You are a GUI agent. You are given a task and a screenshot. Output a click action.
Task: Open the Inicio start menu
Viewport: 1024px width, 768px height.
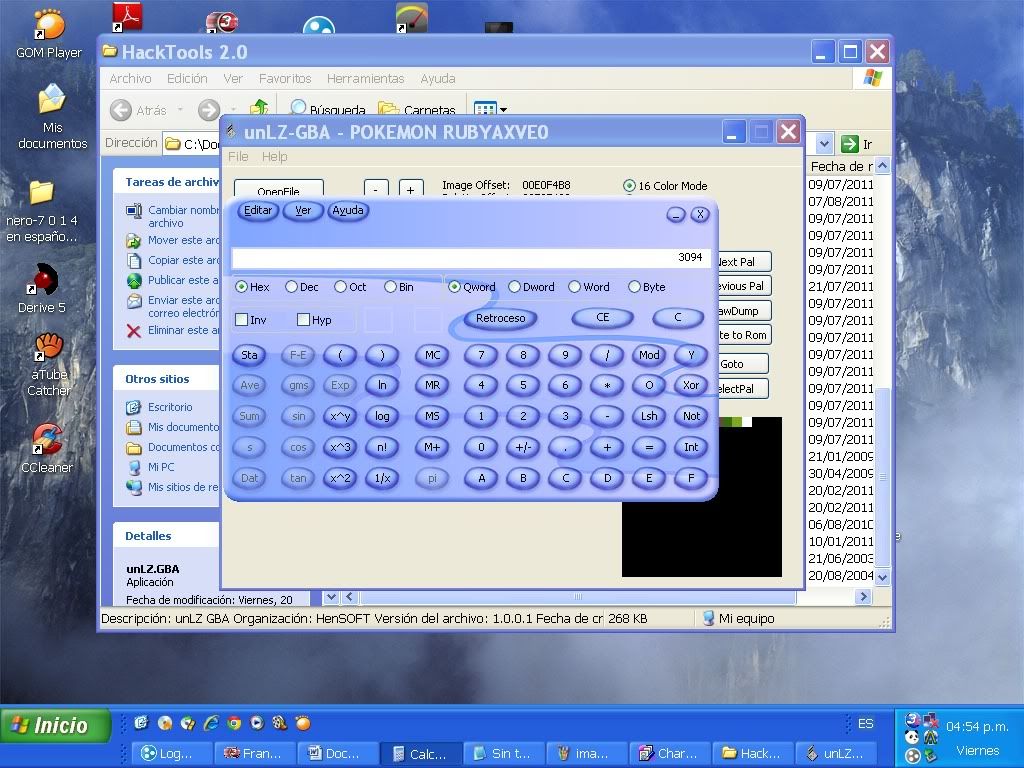[x=55, y=725]
